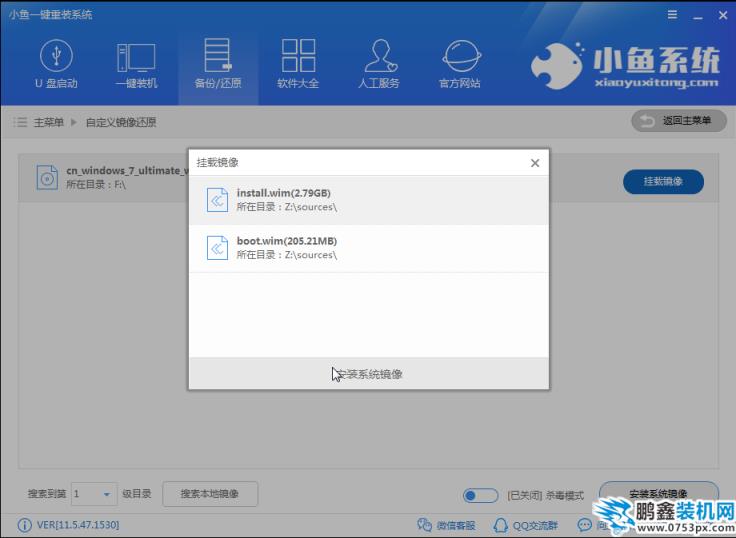Screen dimensions: 736x538
Task: Click the 小鱼系统 logo
Action: click(625, 66)
